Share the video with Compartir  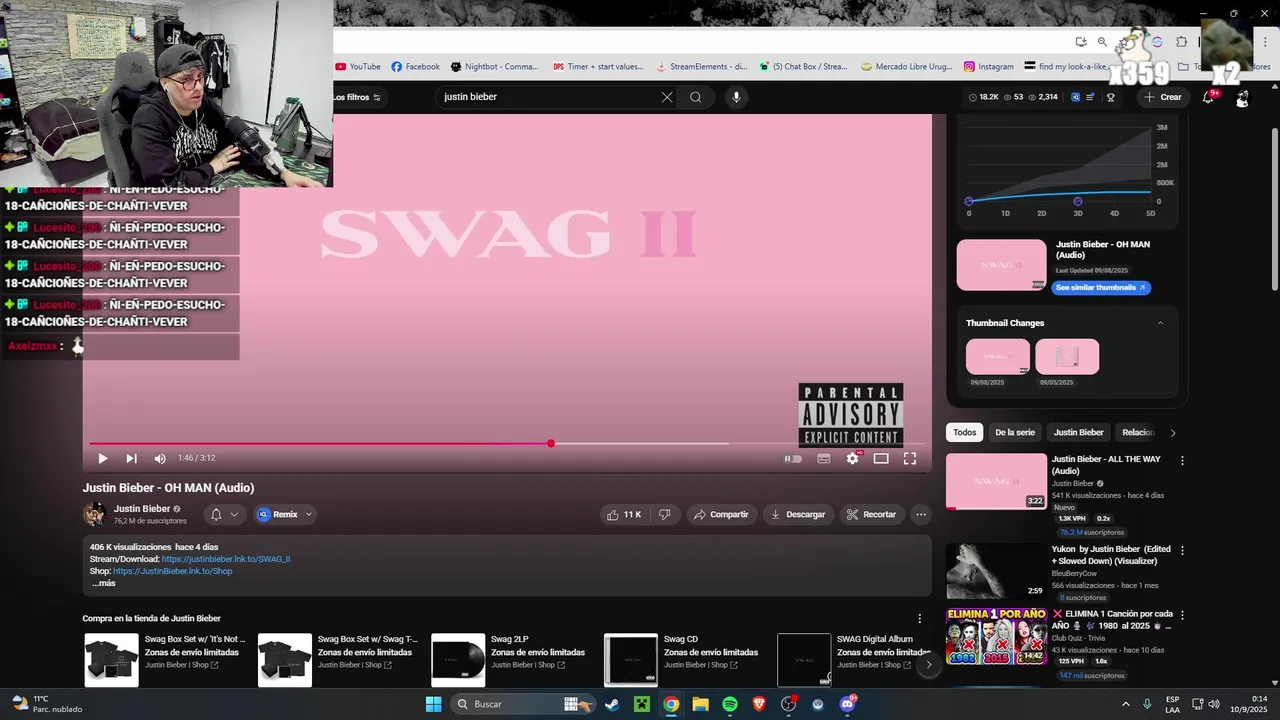720,514
